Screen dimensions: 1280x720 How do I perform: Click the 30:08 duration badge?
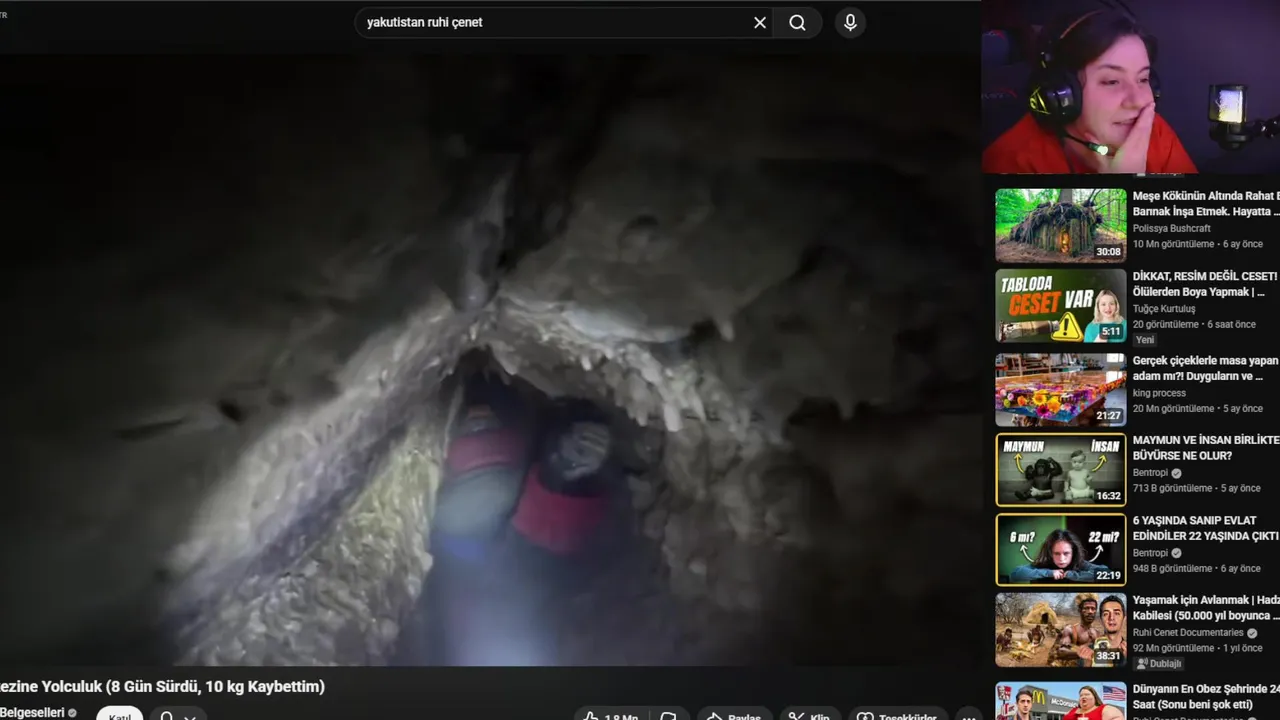click(1108, 252)
